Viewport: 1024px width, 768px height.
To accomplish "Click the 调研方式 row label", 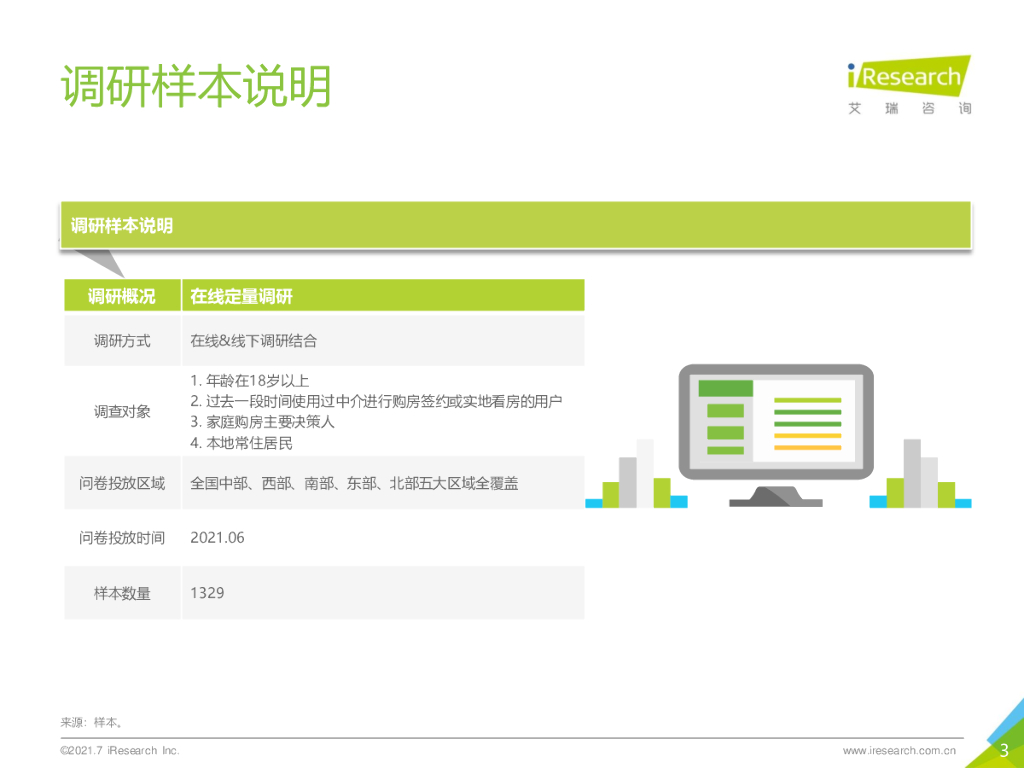I will [x=122, y=340].
